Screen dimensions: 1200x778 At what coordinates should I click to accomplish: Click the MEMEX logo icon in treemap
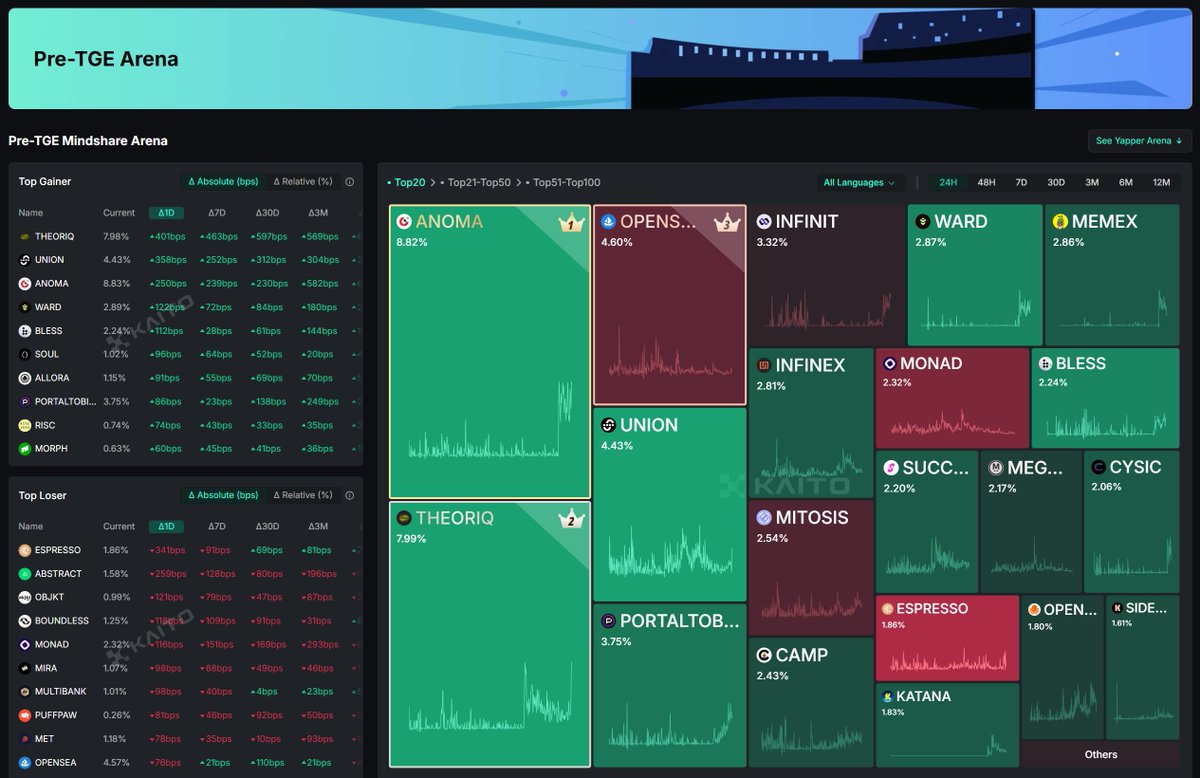[x=1060, y=222]
